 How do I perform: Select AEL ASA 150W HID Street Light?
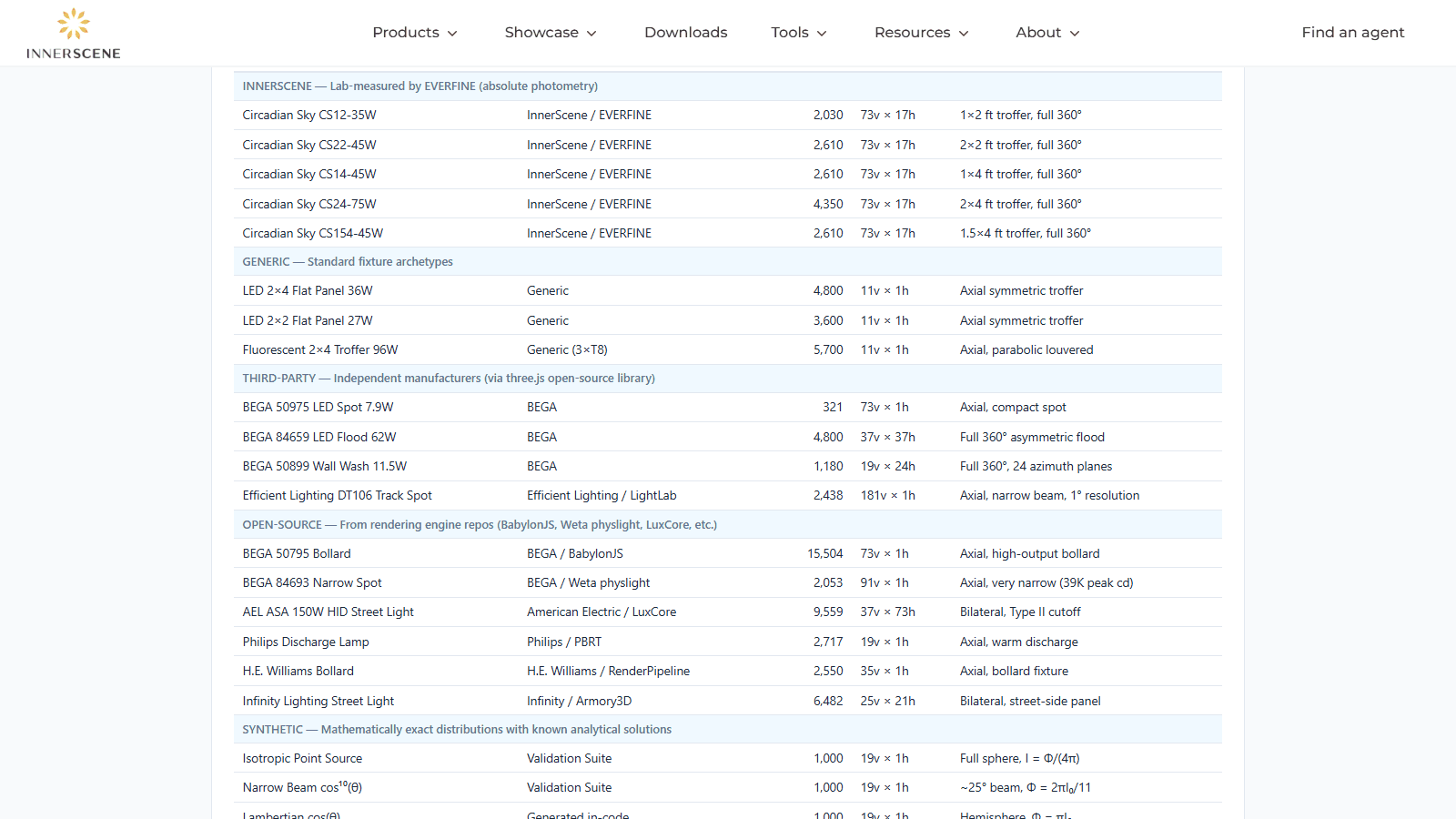pos(329,612)
